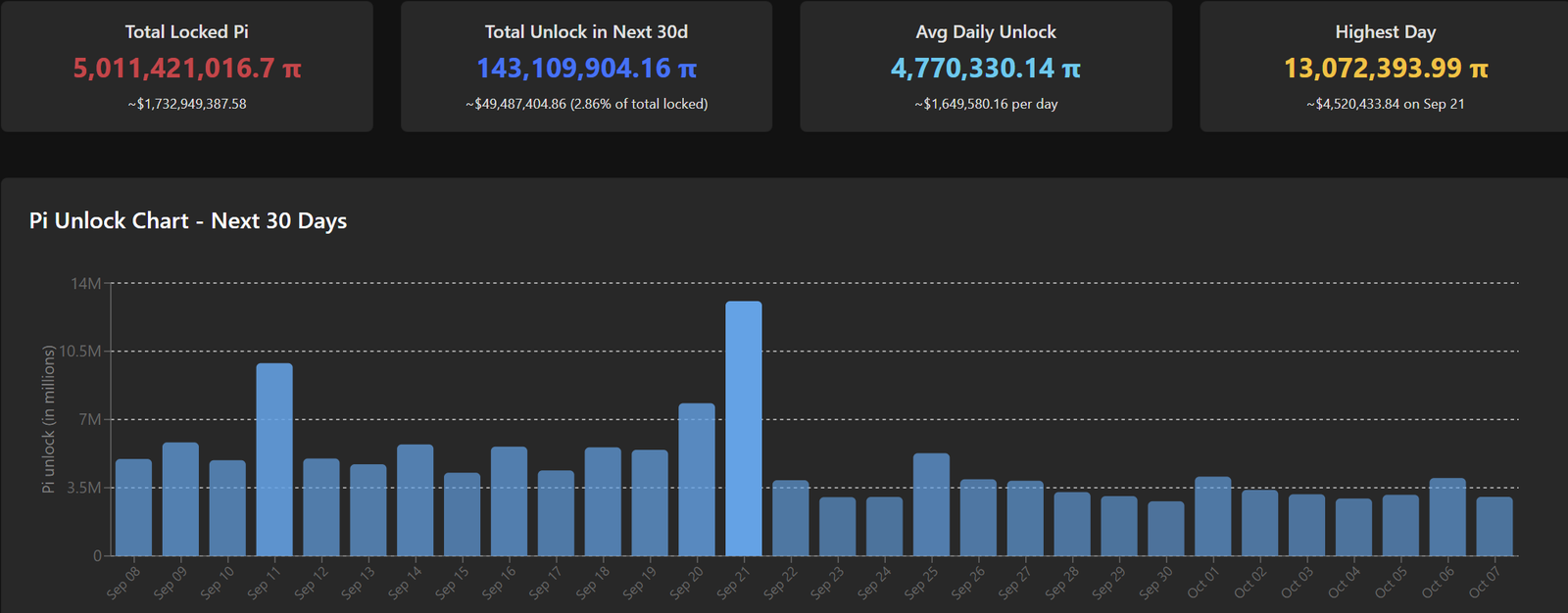Select the Sep 25 bar
This screenshot has height=613, width=1568.
tap(931, 504)
